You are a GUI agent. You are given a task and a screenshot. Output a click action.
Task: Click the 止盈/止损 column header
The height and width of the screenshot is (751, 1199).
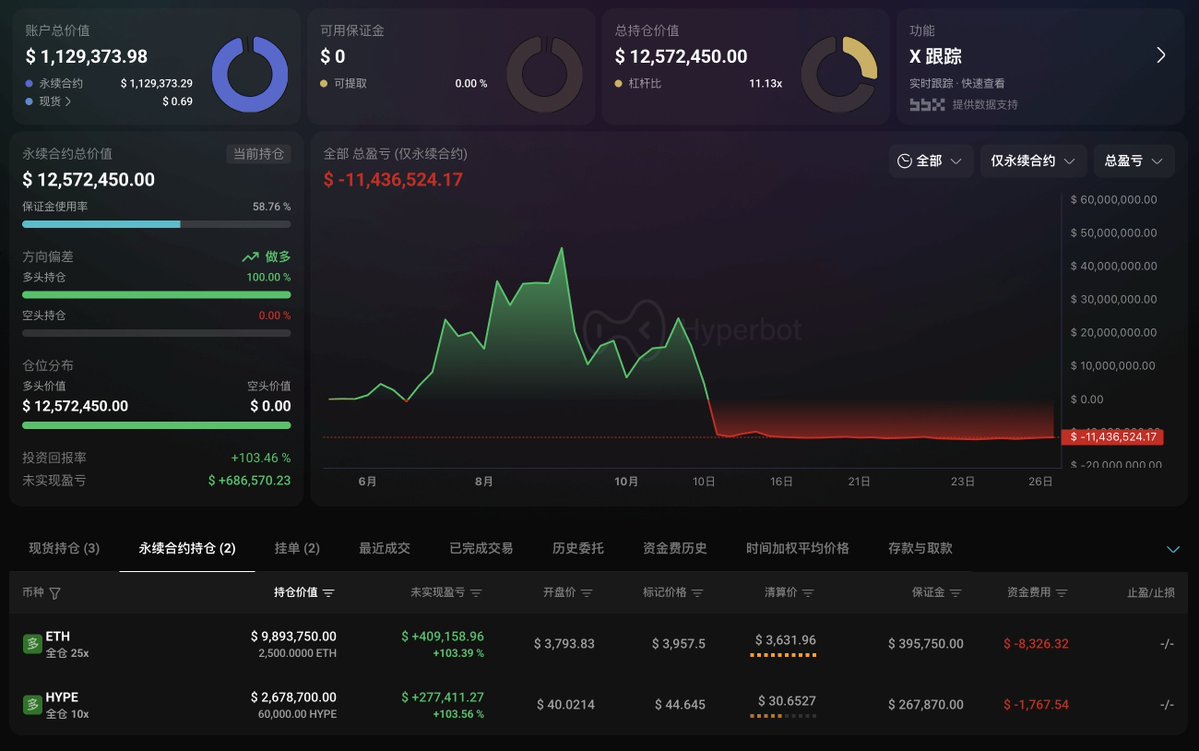point(1151,593)
